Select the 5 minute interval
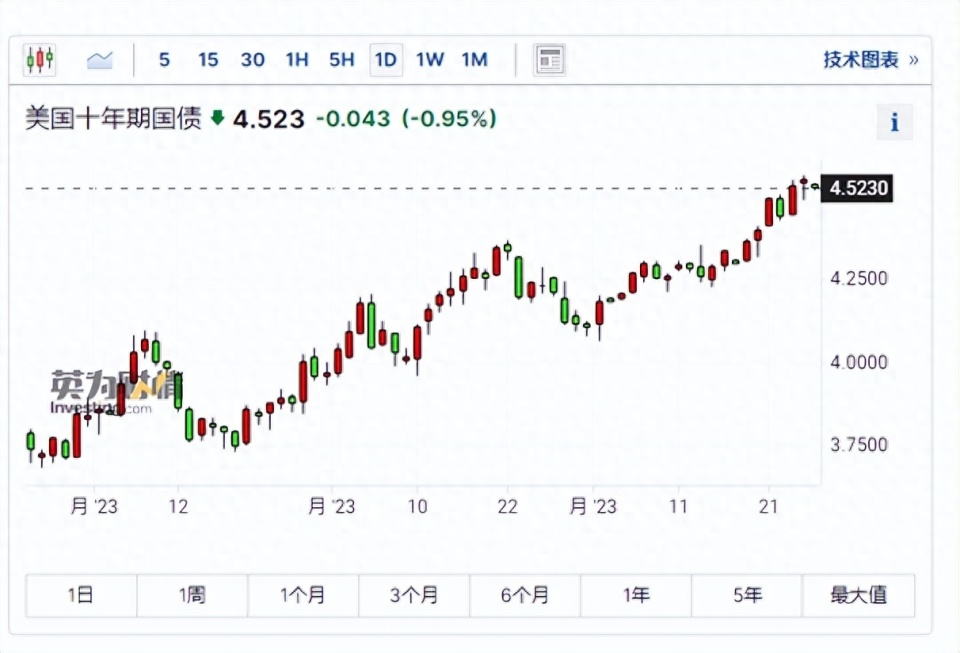960x653 pixels. [x=164, y=60]
